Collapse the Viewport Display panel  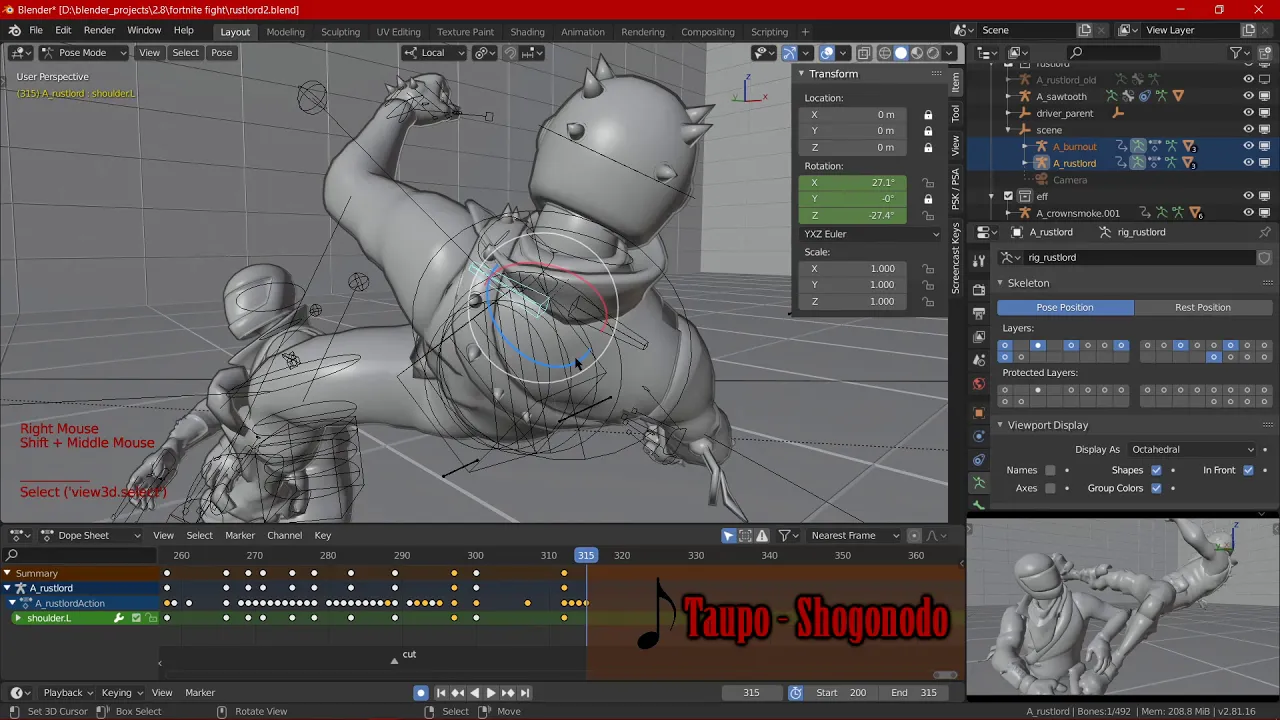pyautogui.click(x=1000, y=425)
